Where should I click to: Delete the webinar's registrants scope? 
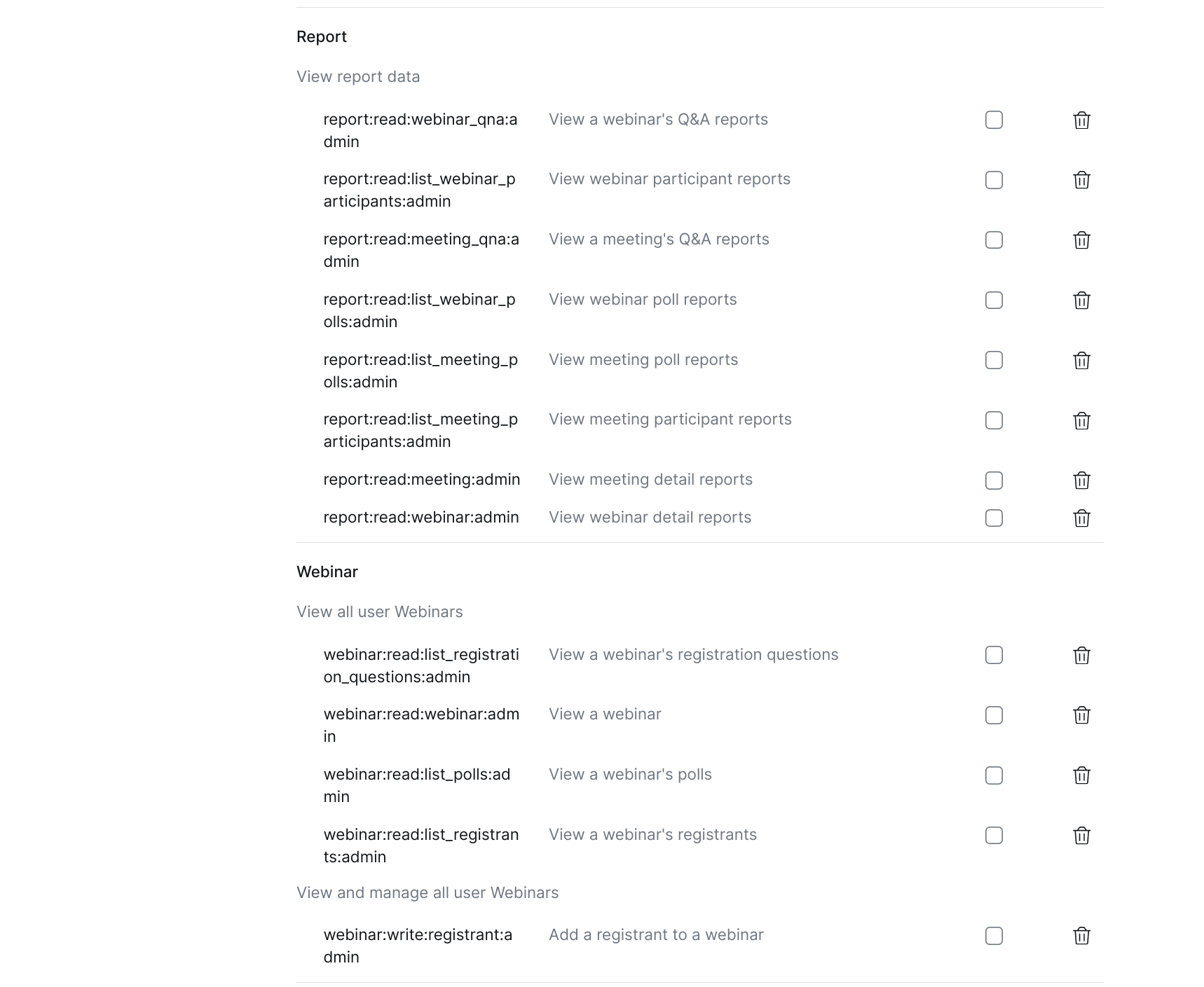click(1081, 836)
